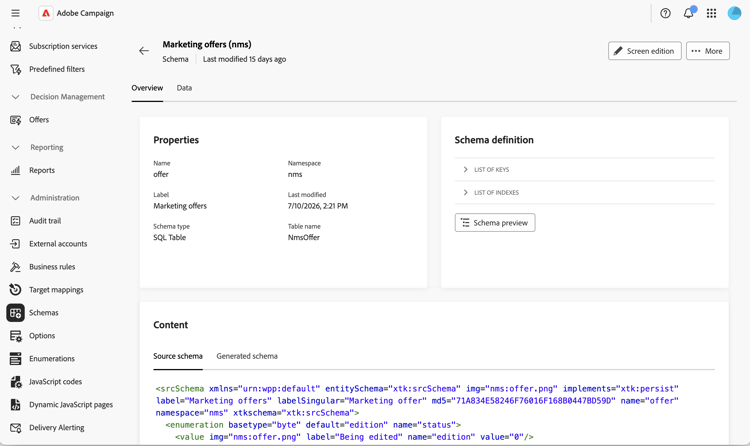The image size is (750, 446).
Task: Click the Schemas icon in sidebar
Action: pyautogui.click(x=15, y=313)
